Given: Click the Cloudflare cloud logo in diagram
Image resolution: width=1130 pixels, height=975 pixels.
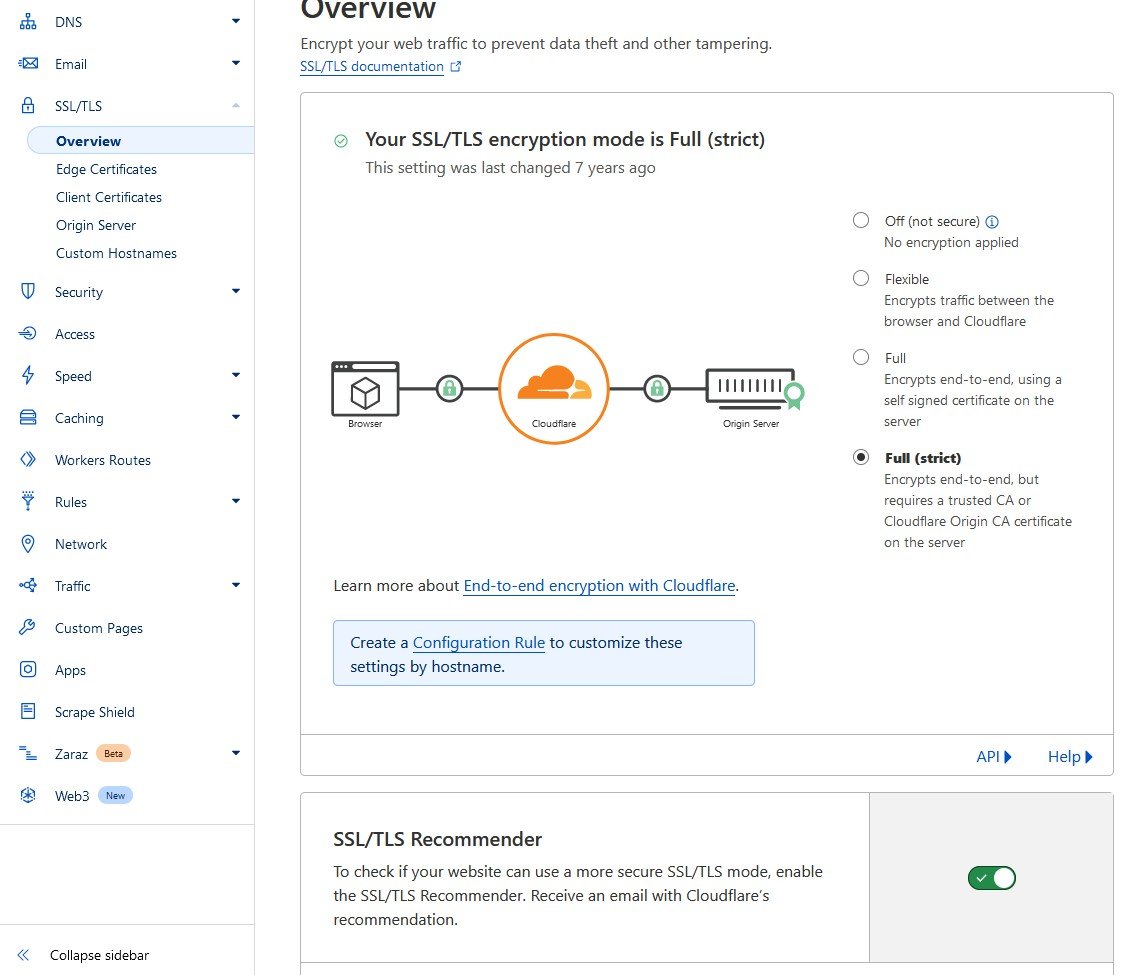Looking at the screenshot, I should [554, 382].
